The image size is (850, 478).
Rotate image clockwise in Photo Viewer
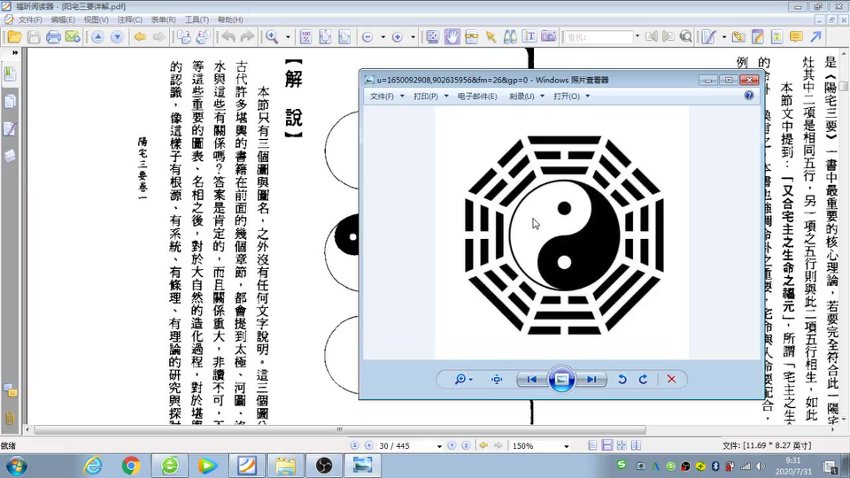[x=643, y=379]
